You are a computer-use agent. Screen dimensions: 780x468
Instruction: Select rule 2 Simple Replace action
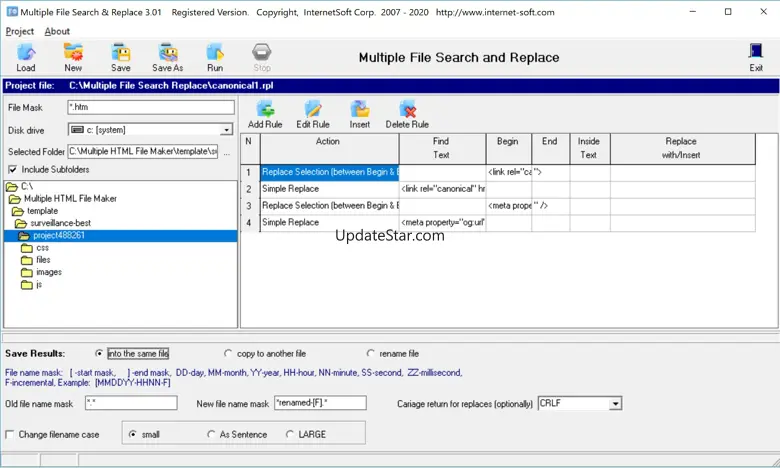tap(329, 189)
